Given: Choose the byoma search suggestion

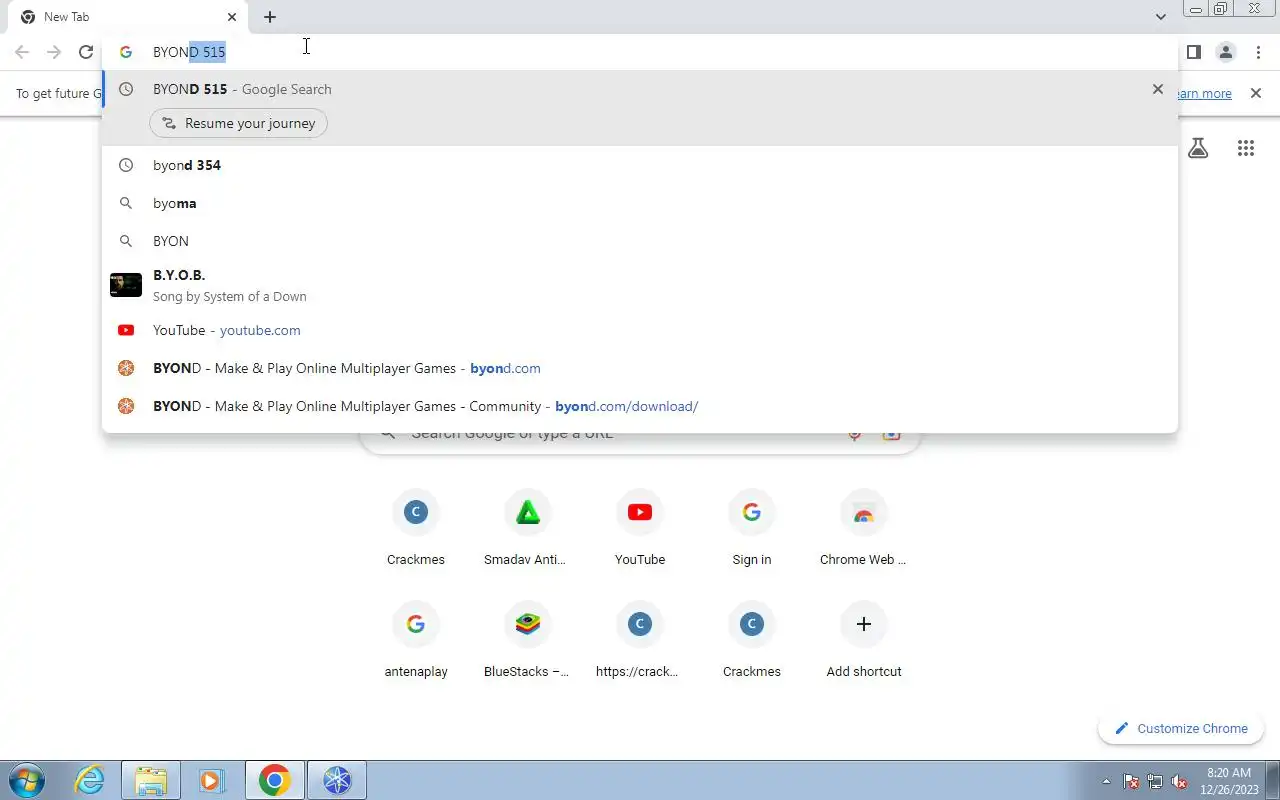Looking at the screenshot, I should pos(640,203).
